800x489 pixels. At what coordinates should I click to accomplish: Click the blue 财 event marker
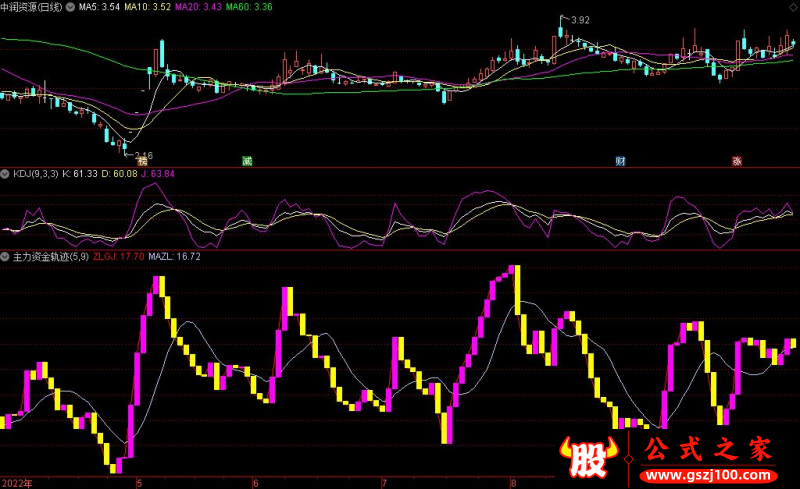pos(621,160)
